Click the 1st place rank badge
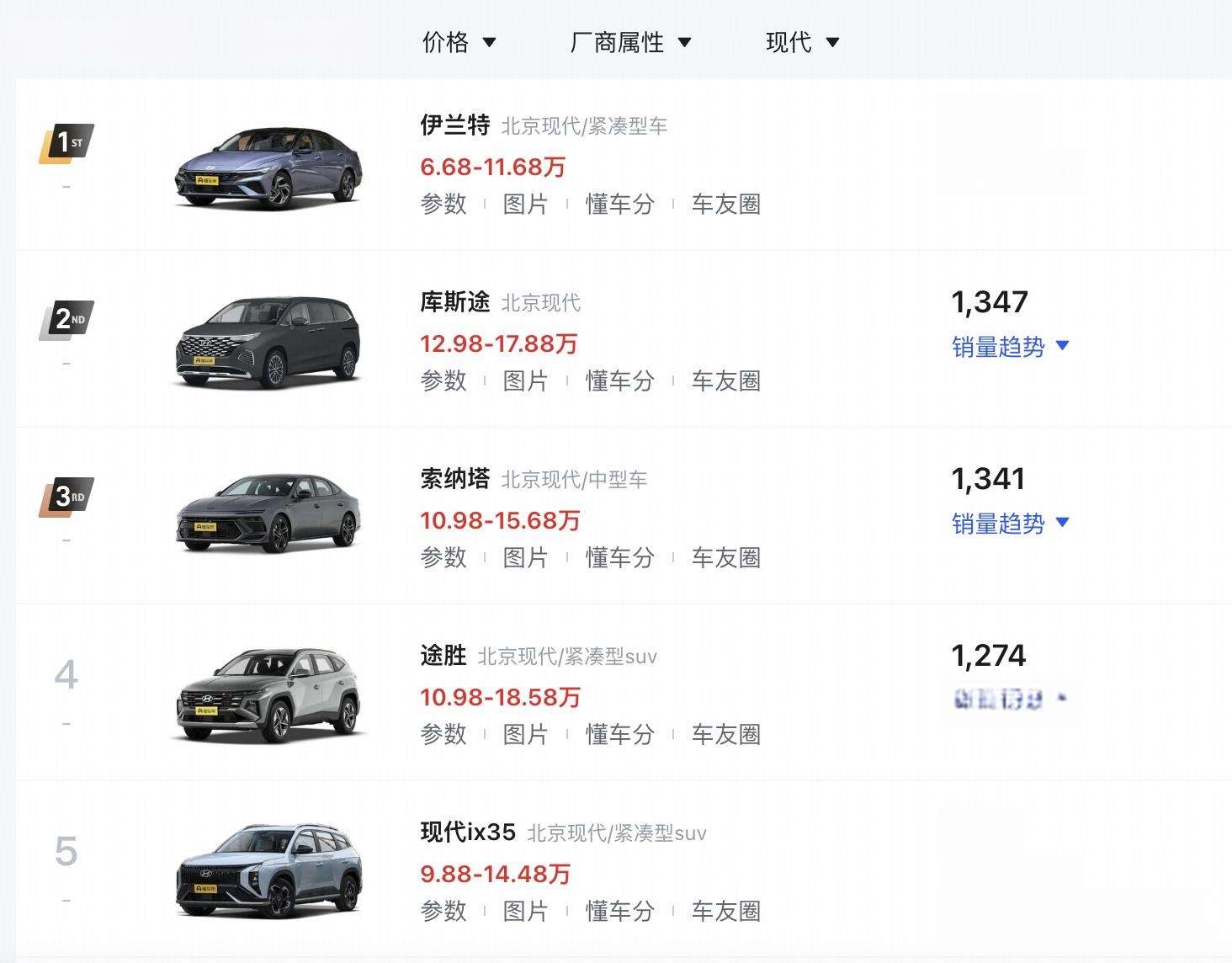The width and height of the screenshot is (1232, 963). tap(66, 143)
